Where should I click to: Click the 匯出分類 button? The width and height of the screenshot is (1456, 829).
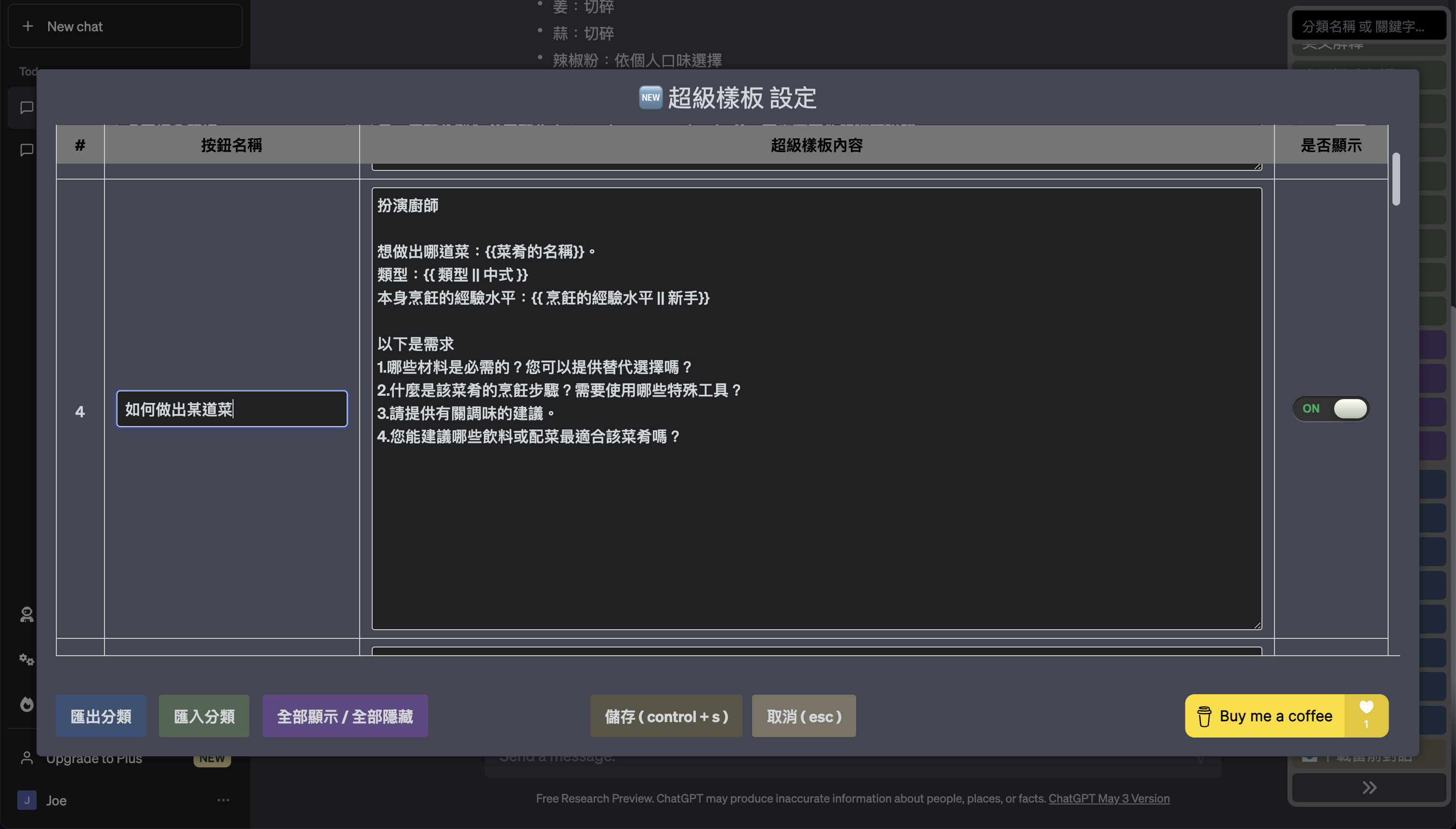[x=101, y=716]
